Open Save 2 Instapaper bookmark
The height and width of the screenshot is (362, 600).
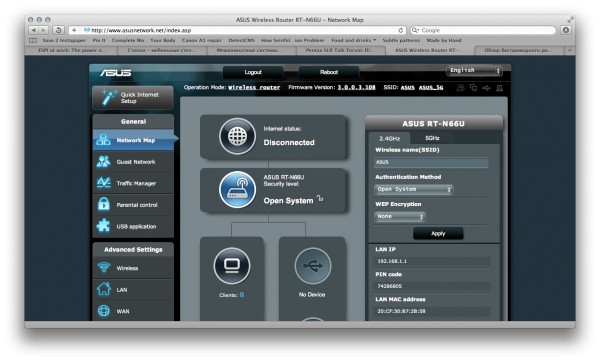[64, 40]
